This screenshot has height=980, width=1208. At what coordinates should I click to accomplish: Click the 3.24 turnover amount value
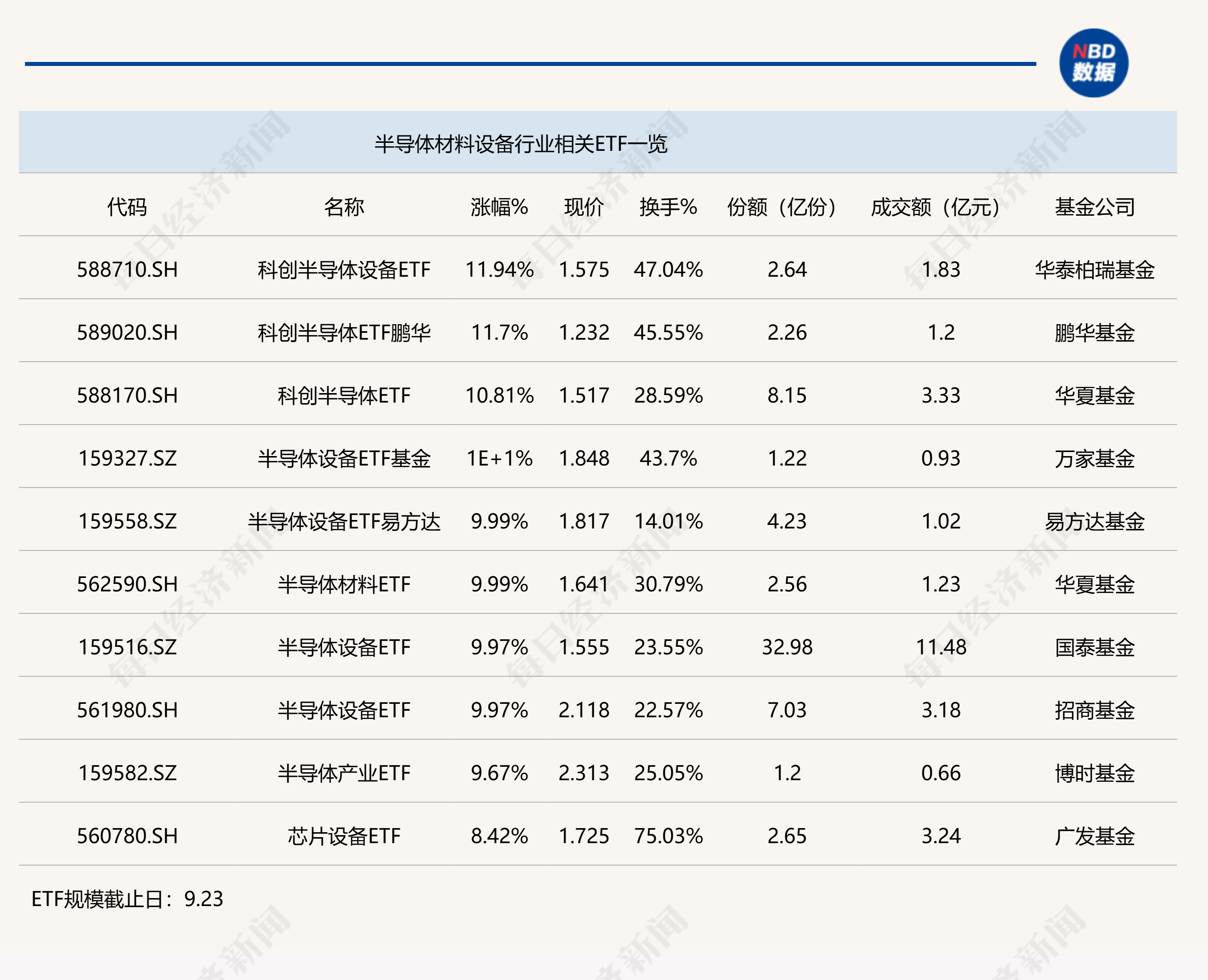[941, 836]
